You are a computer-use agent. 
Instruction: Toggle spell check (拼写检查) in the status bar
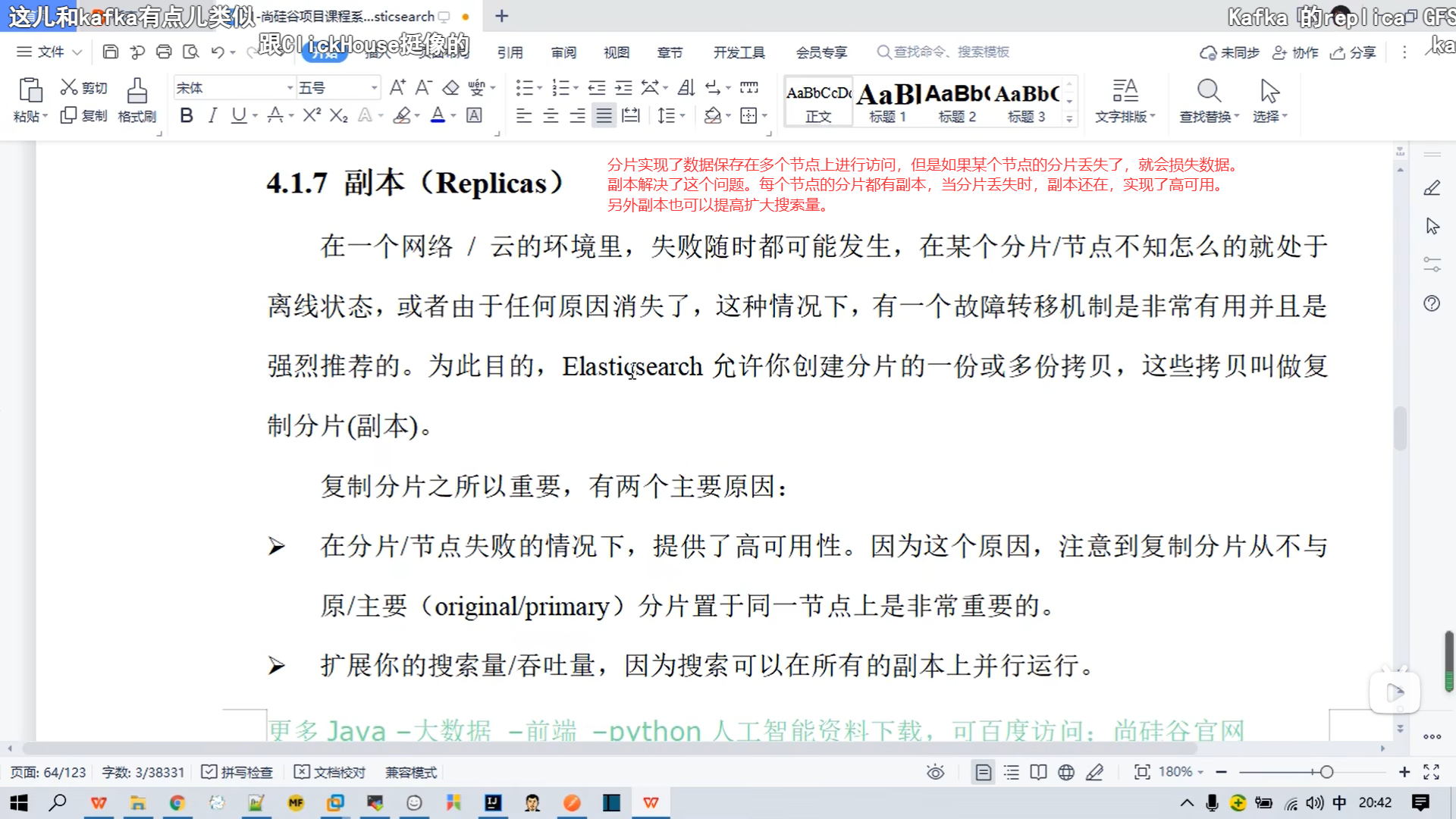pos(237,772)
